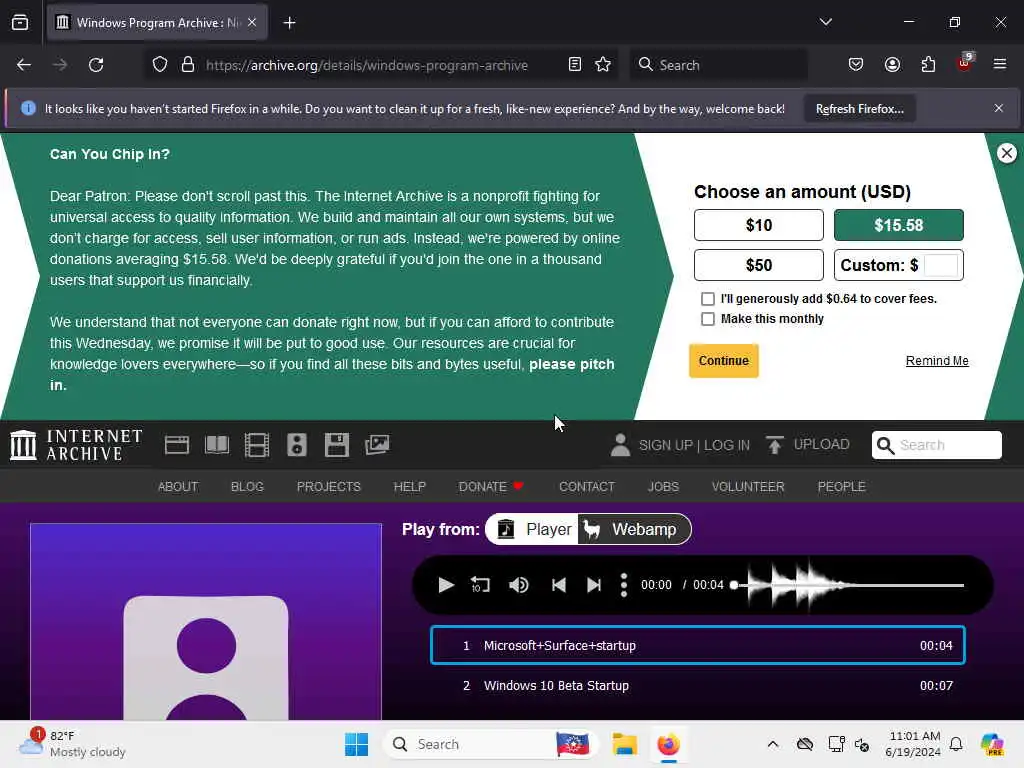The image size is (1024, 768).
Task: Click SIGN UP link
Action: click(x=665, y=445)
